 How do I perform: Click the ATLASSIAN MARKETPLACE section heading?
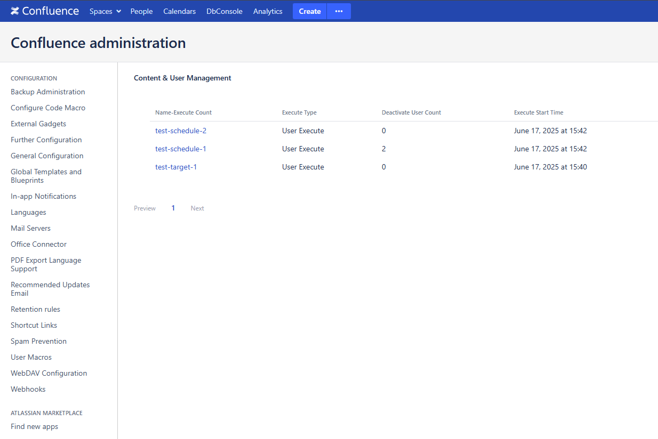click(x=47, y=413)
